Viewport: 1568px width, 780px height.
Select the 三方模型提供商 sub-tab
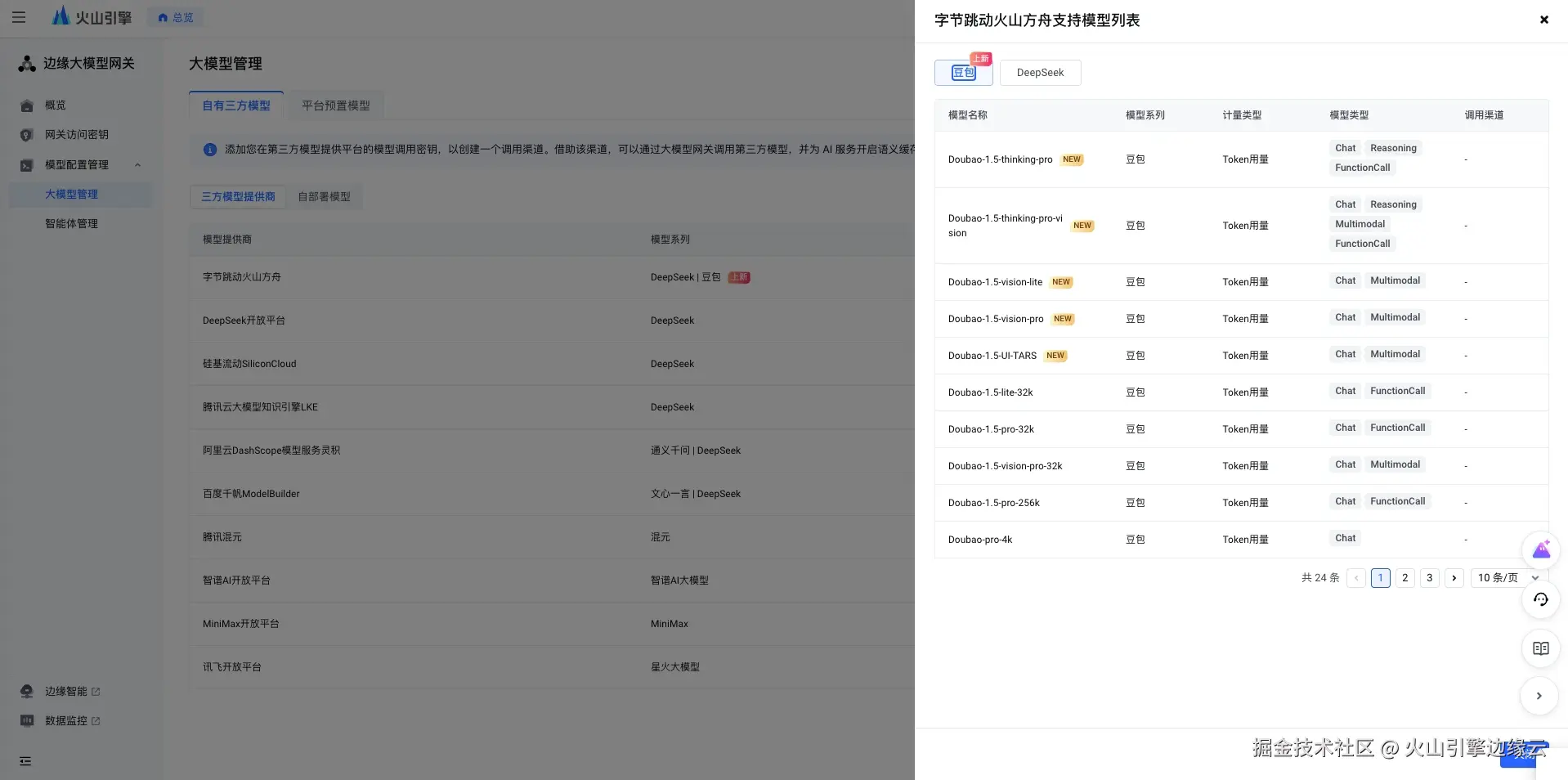point(238,197)
